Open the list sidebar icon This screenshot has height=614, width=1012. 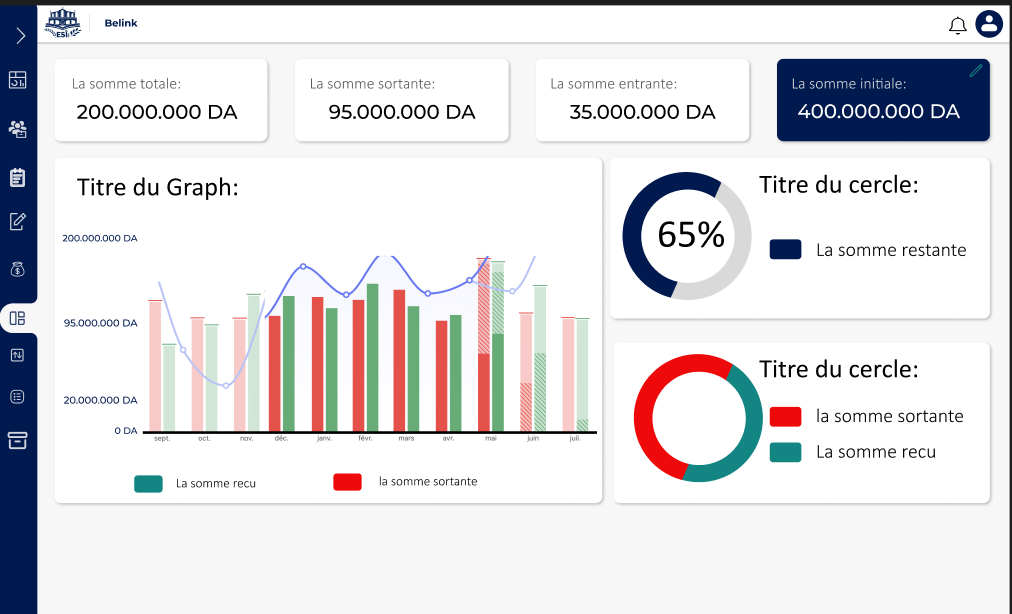coord(18,397)
